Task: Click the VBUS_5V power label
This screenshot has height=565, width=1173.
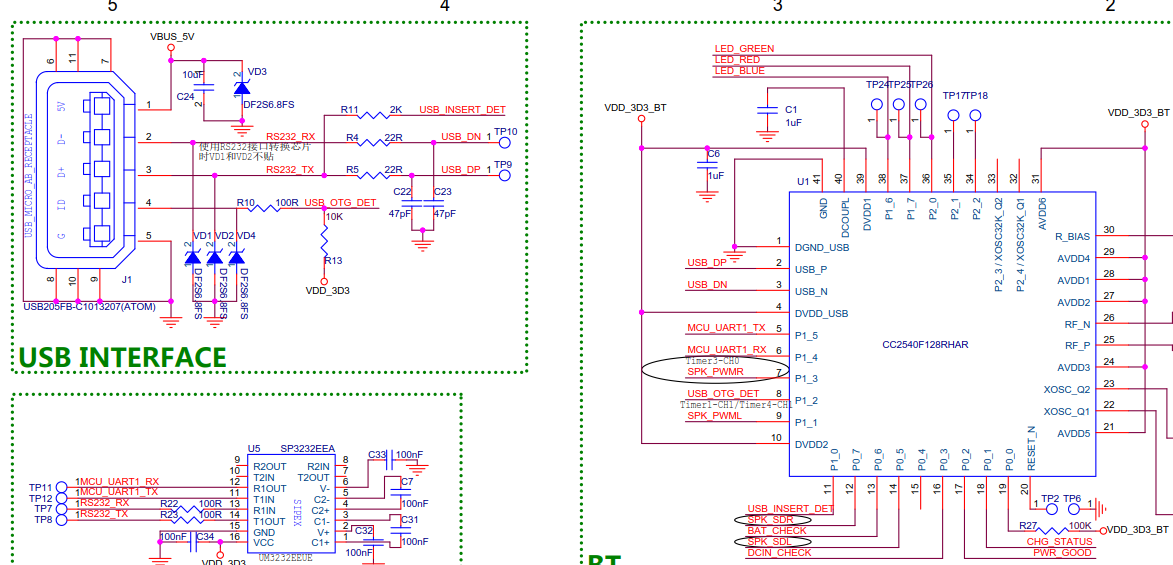Action: (173, 36)
